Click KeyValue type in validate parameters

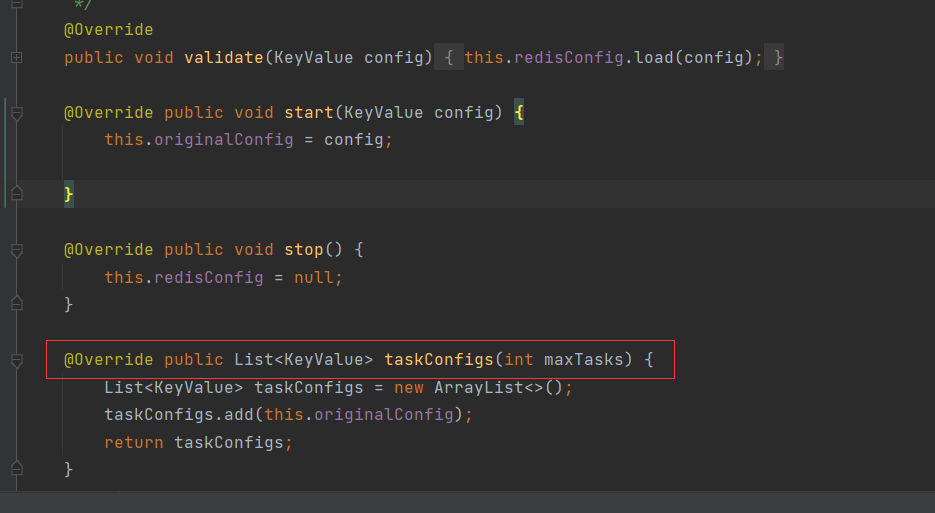(x=314, y=58)
